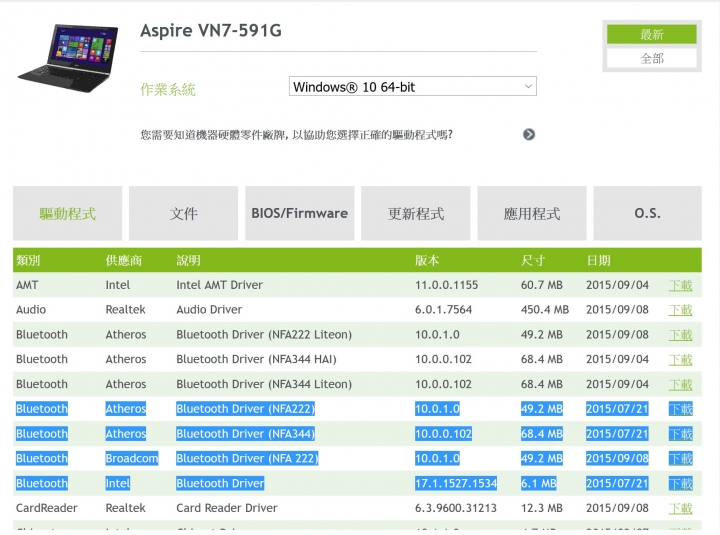Click the 60.7 MB size cell
This screenshot has height=535, width=720.
click(x=541, y=285)
